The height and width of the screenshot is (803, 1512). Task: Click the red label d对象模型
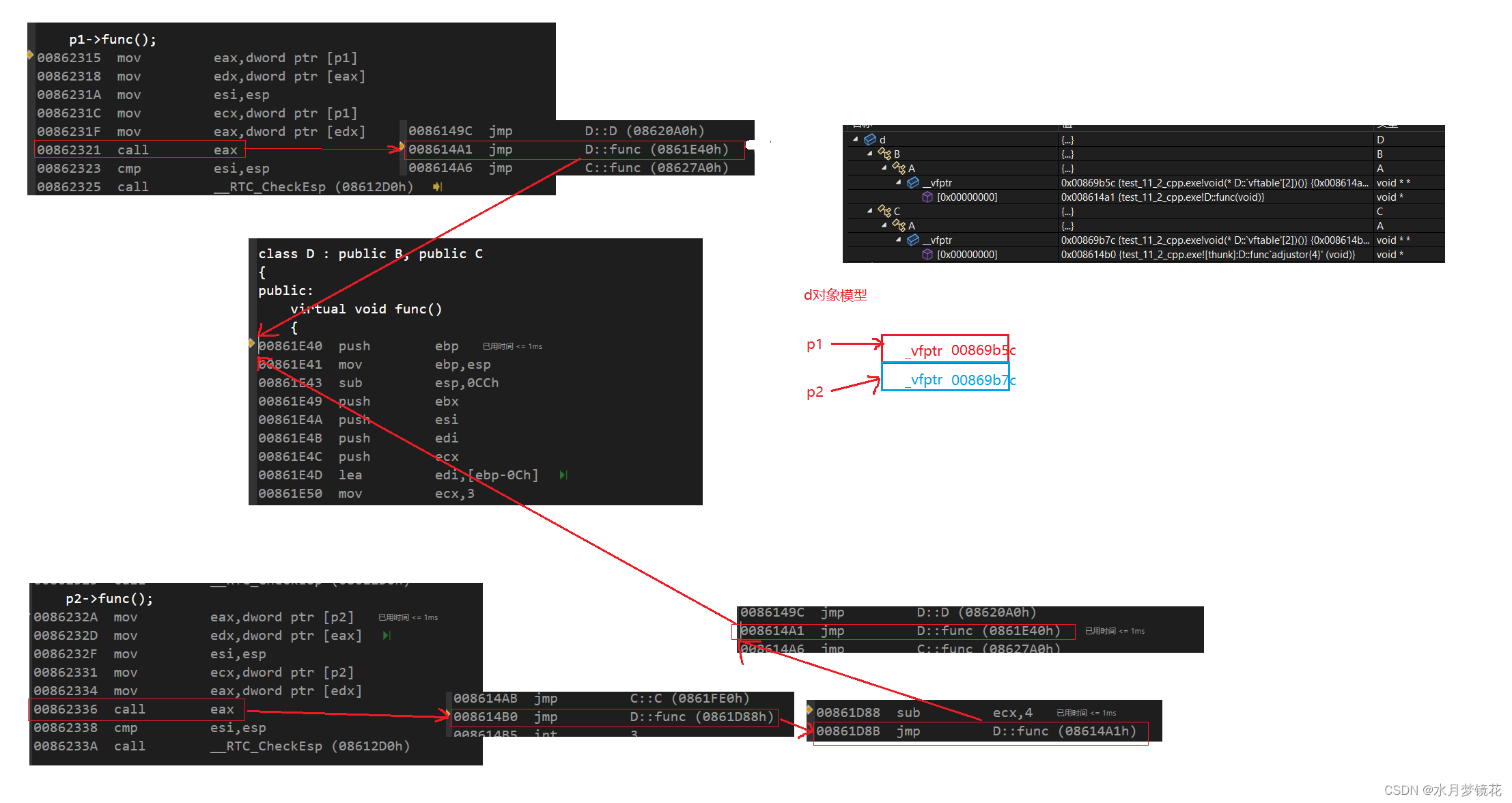click(835, 295)
